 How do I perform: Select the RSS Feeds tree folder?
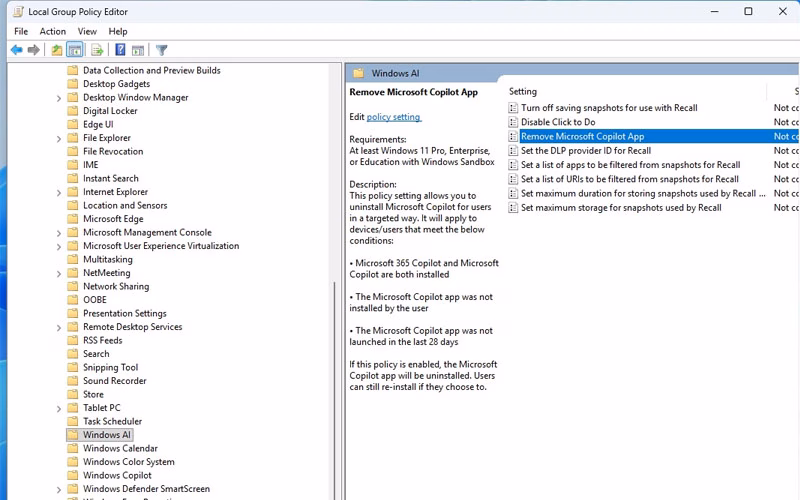coord(103,340)
